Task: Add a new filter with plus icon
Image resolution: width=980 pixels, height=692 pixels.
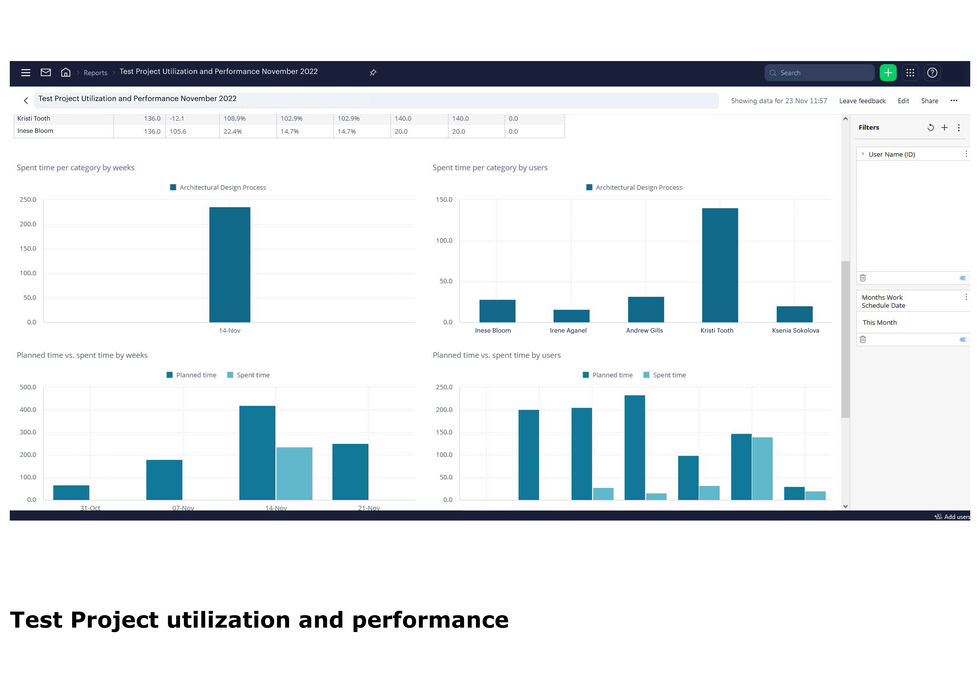Action: pos(944,128)
